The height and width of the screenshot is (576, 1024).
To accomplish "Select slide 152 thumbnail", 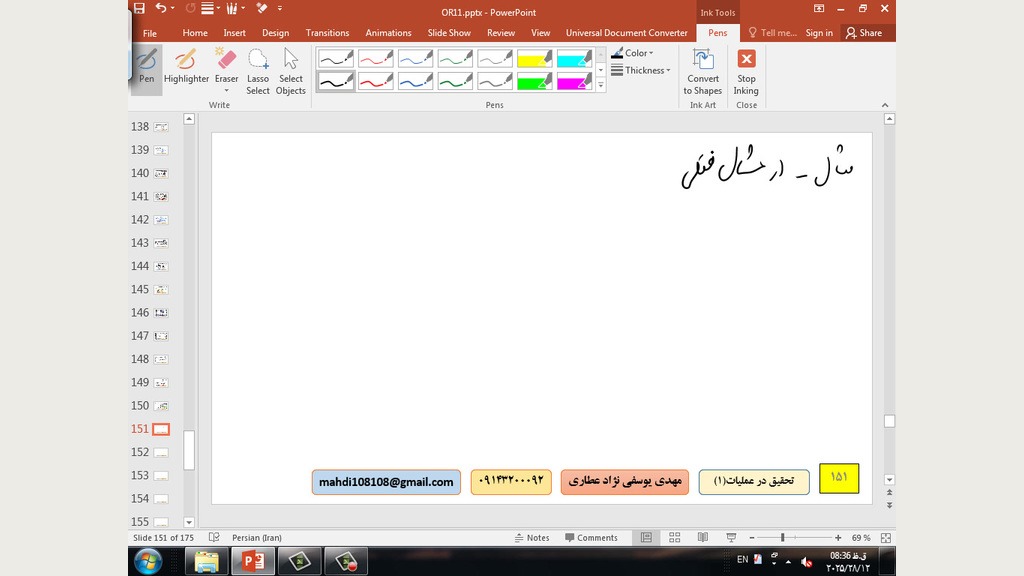I will click(x=160, y=452).
